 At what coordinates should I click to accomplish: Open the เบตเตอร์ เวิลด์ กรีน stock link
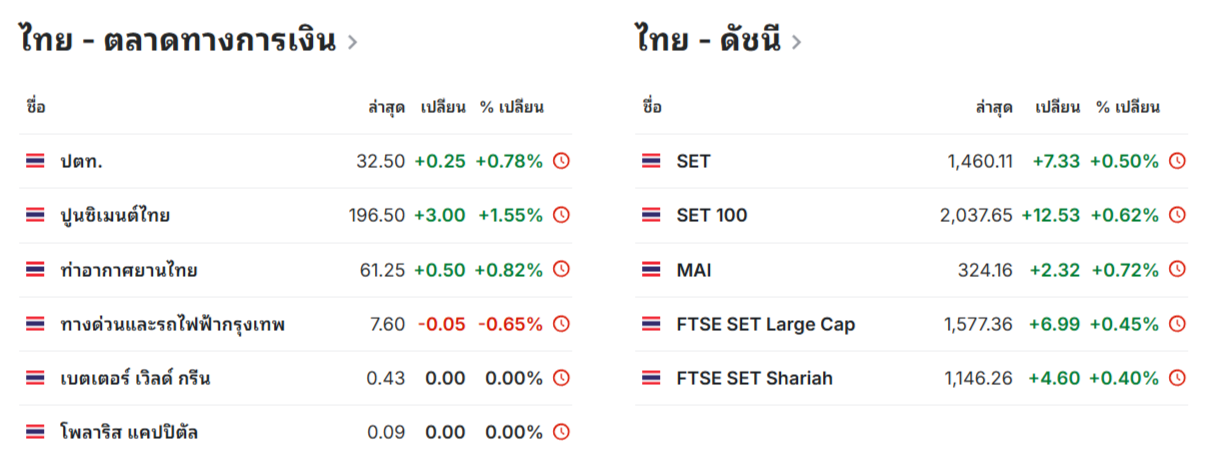coord(135,378)
